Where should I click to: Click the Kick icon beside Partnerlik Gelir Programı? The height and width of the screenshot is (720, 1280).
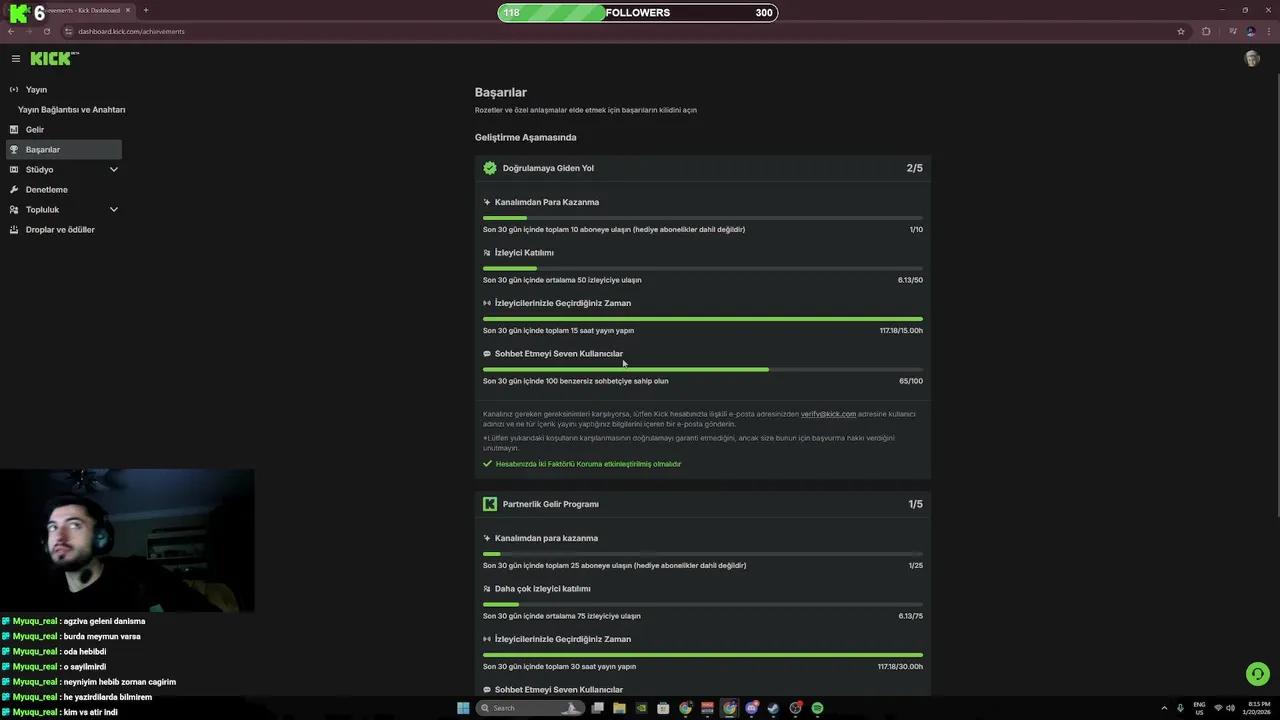tap(490, 504)
